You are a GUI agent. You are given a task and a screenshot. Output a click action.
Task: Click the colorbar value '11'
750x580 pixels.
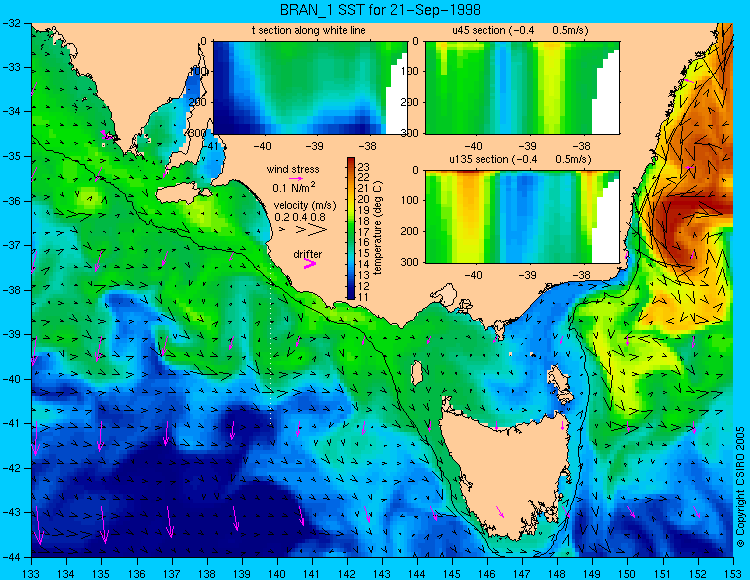[364, 297]
